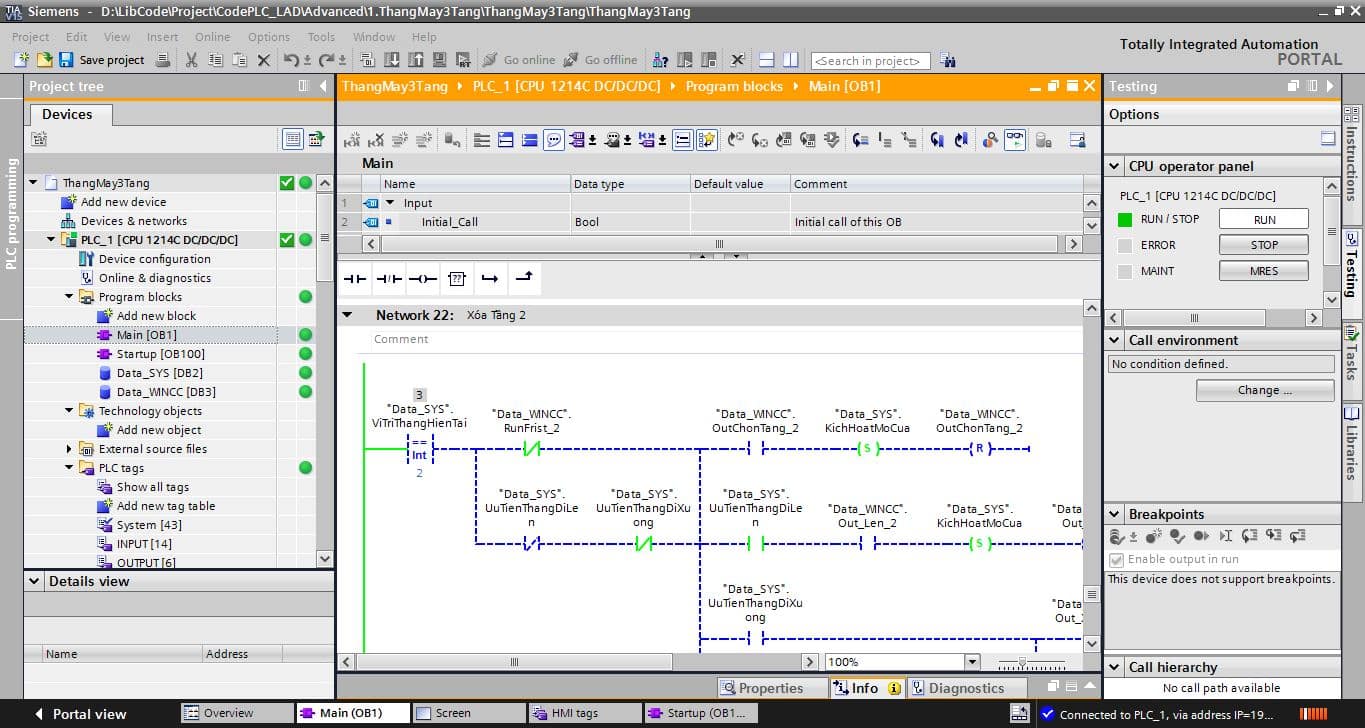Collapse the Breakpoints section
The width and height of the screenshot is (1365, 728).
1116,515
